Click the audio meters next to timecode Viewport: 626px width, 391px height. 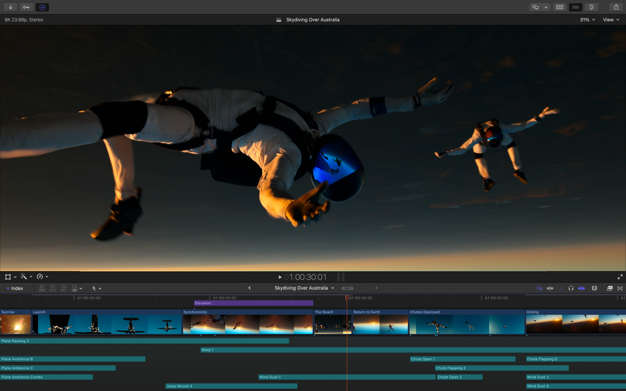(341, 277)
